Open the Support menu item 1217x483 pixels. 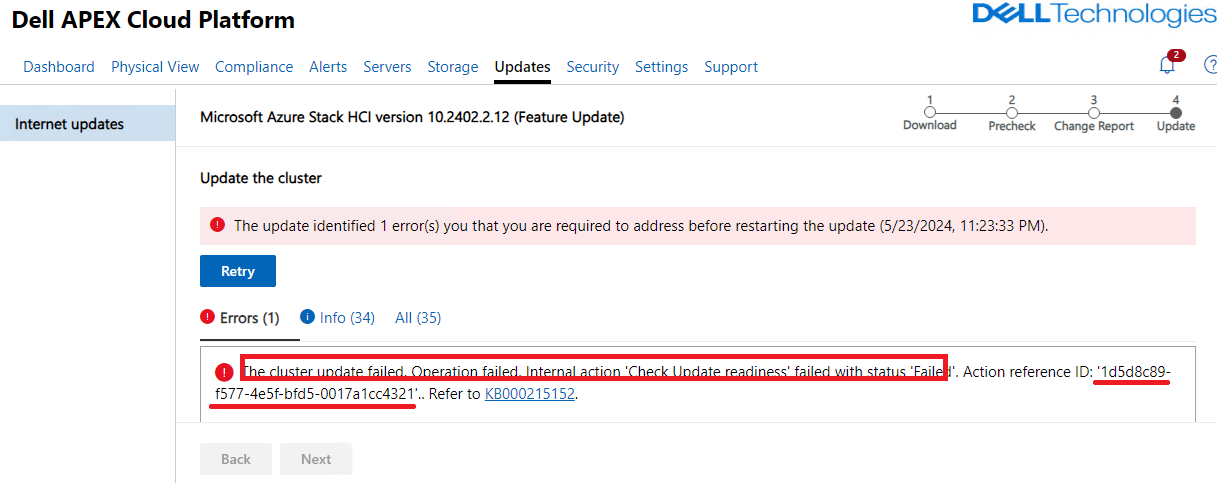pyautogui.click(x=731, y=67)
